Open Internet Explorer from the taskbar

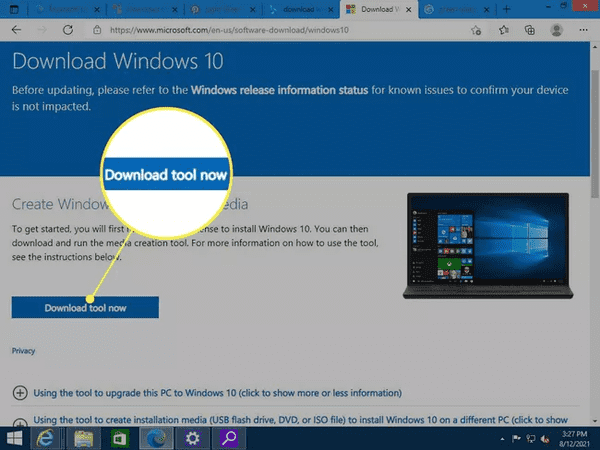pyautogui.click(x=45, y=438)
